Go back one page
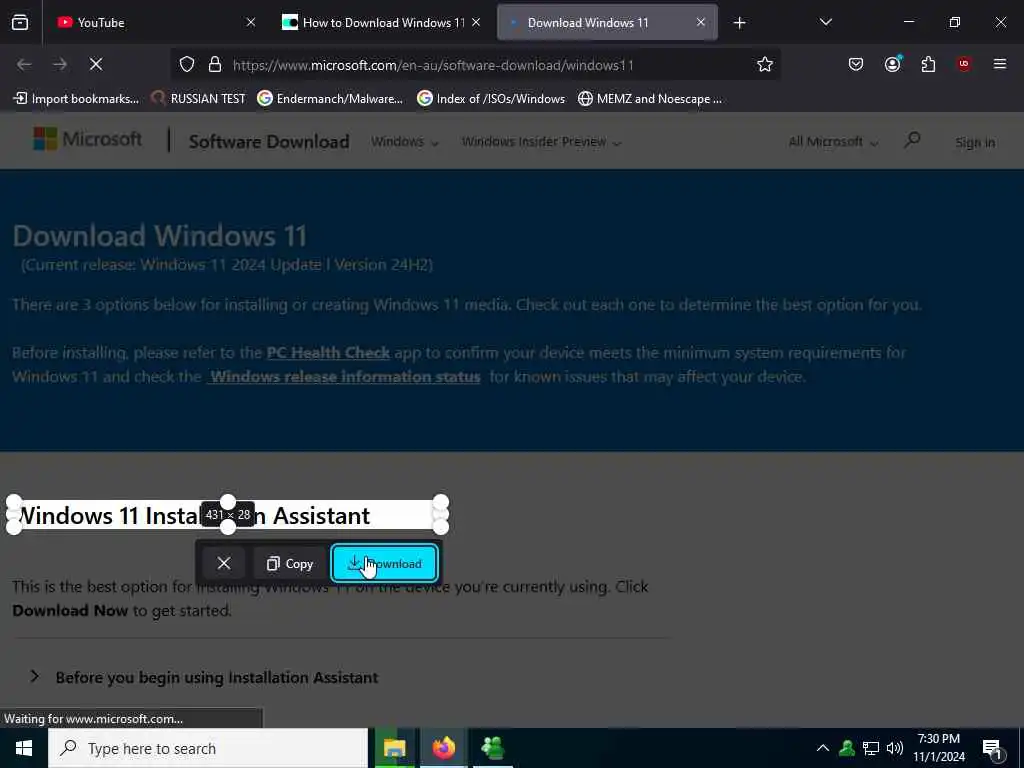The image size is (1024, 768). [x=24, y=64]
